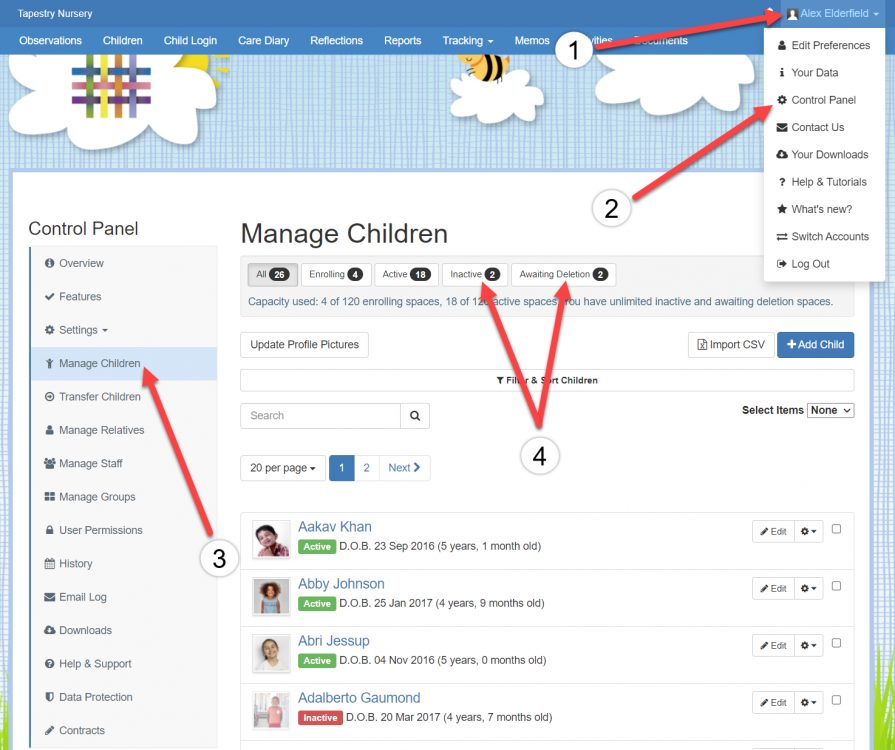The width and height of the screenshot is (895, 750).
Task: Click the Add Child button
Action: (815, 345)
